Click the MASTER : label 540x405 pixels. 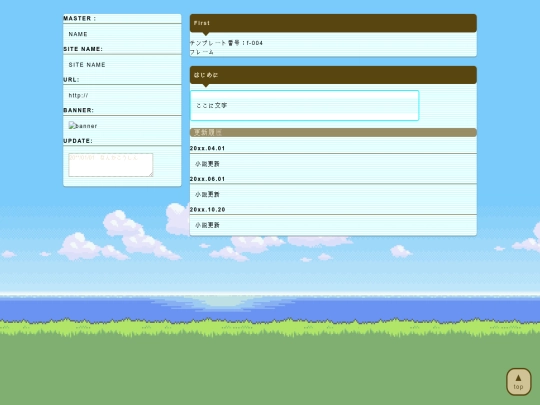(80, 19)
